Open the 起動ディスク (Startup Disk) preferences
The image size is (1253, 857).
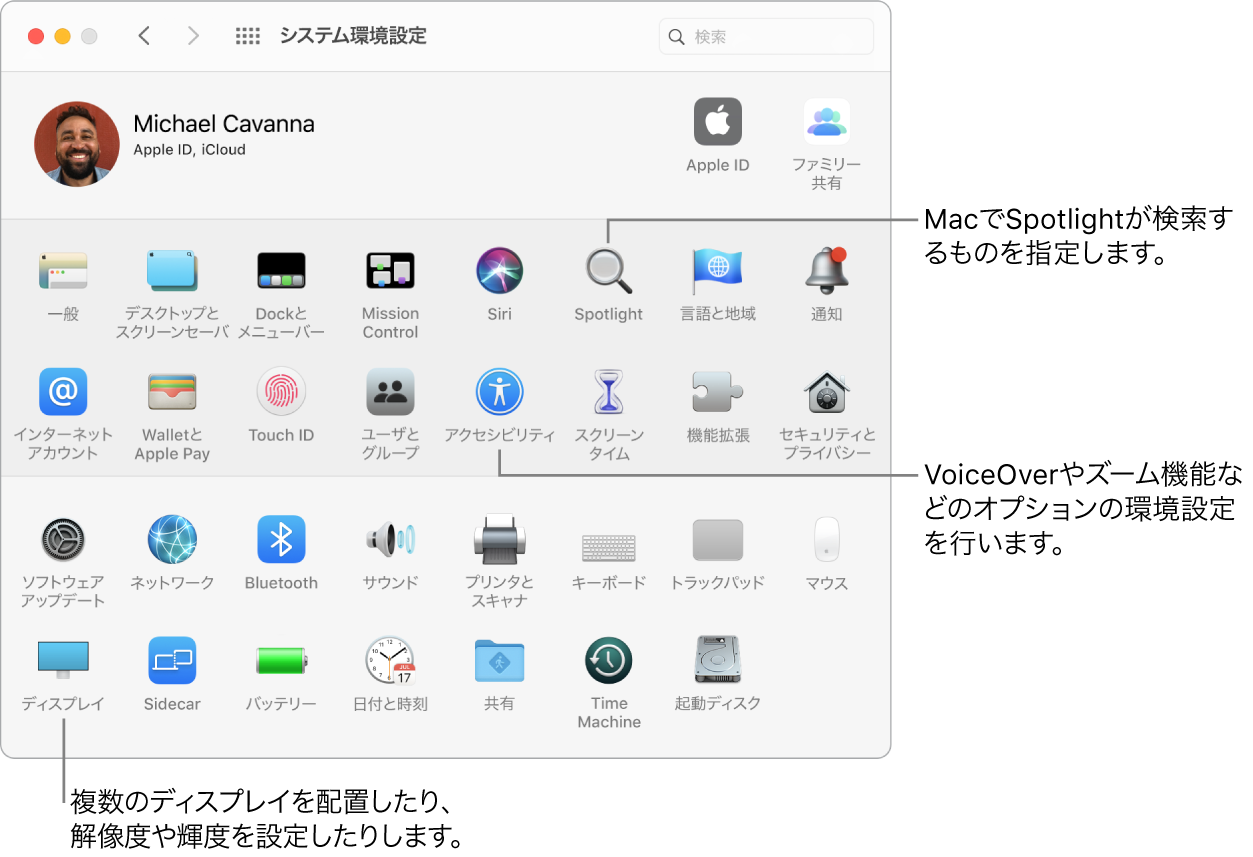pyautogui.click(x=717, y=660)
